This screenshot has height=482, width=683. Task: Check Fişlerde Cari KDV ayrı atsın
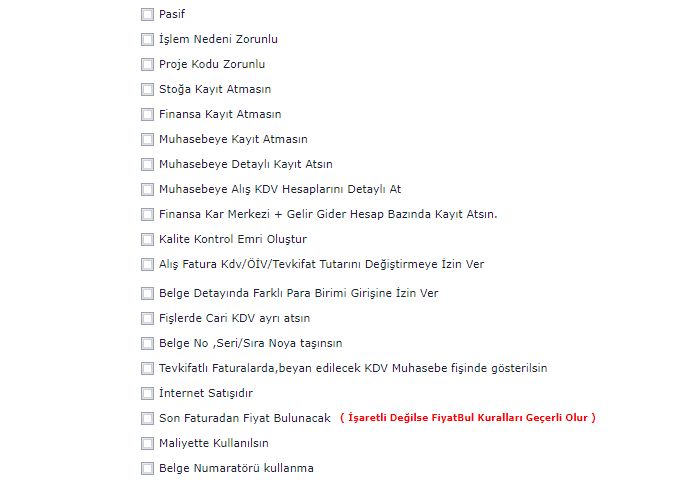(x=148, y=319)
